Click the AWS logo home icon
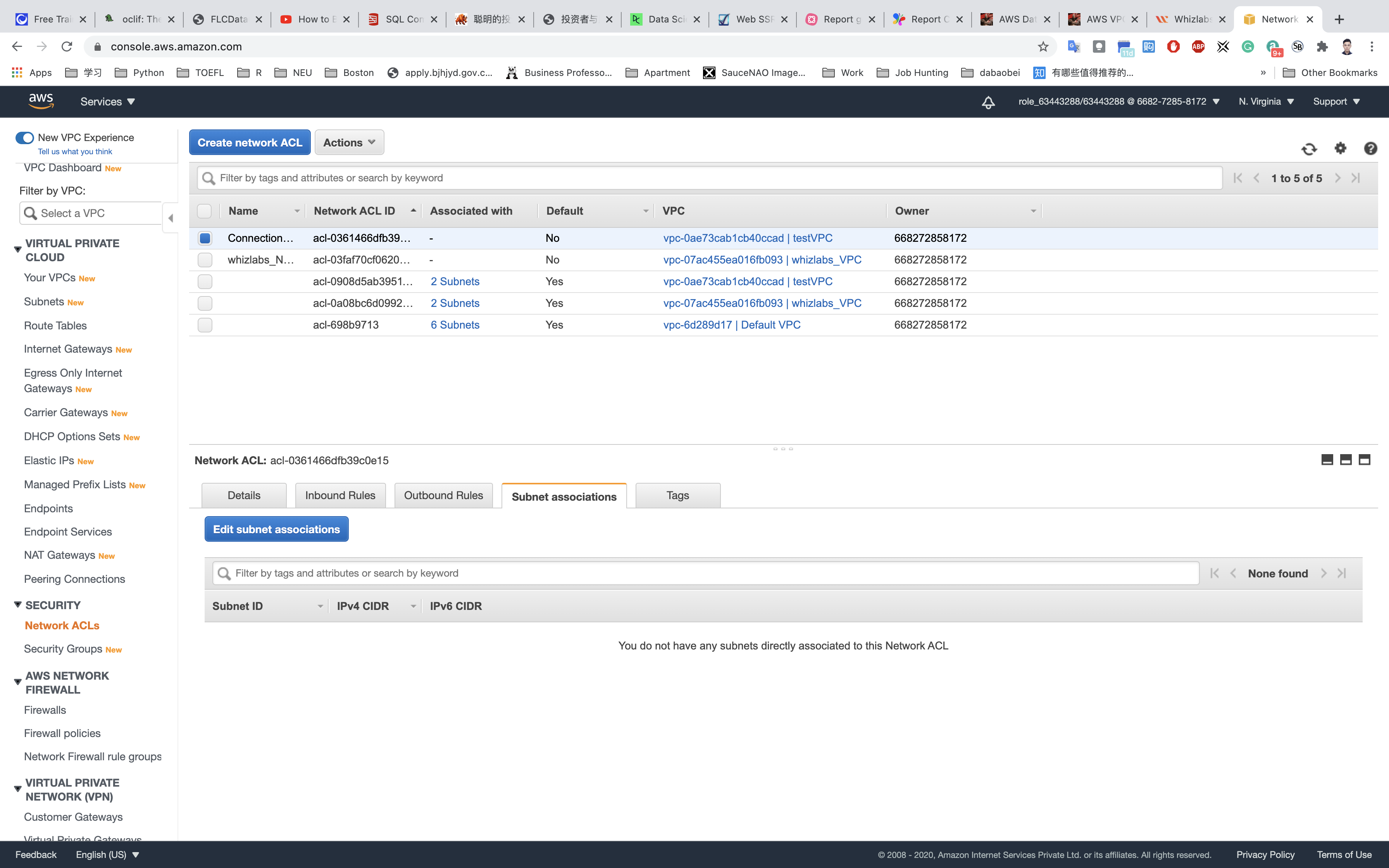This screenshot has width=1389, height=868. 41,101
